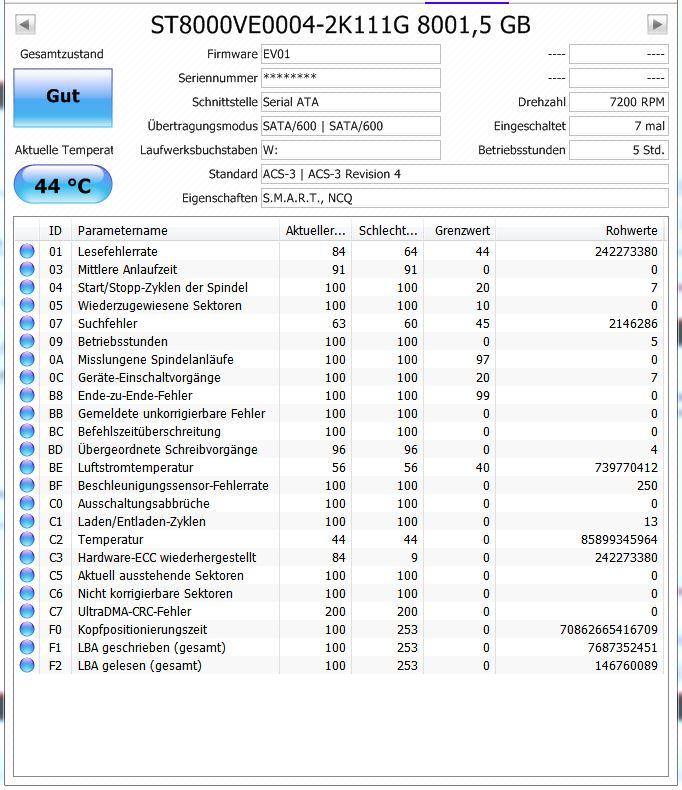The width and height of the screenshot is (682, 790).
Task: Sort by Parametername column header
Action: coord(175,231)
